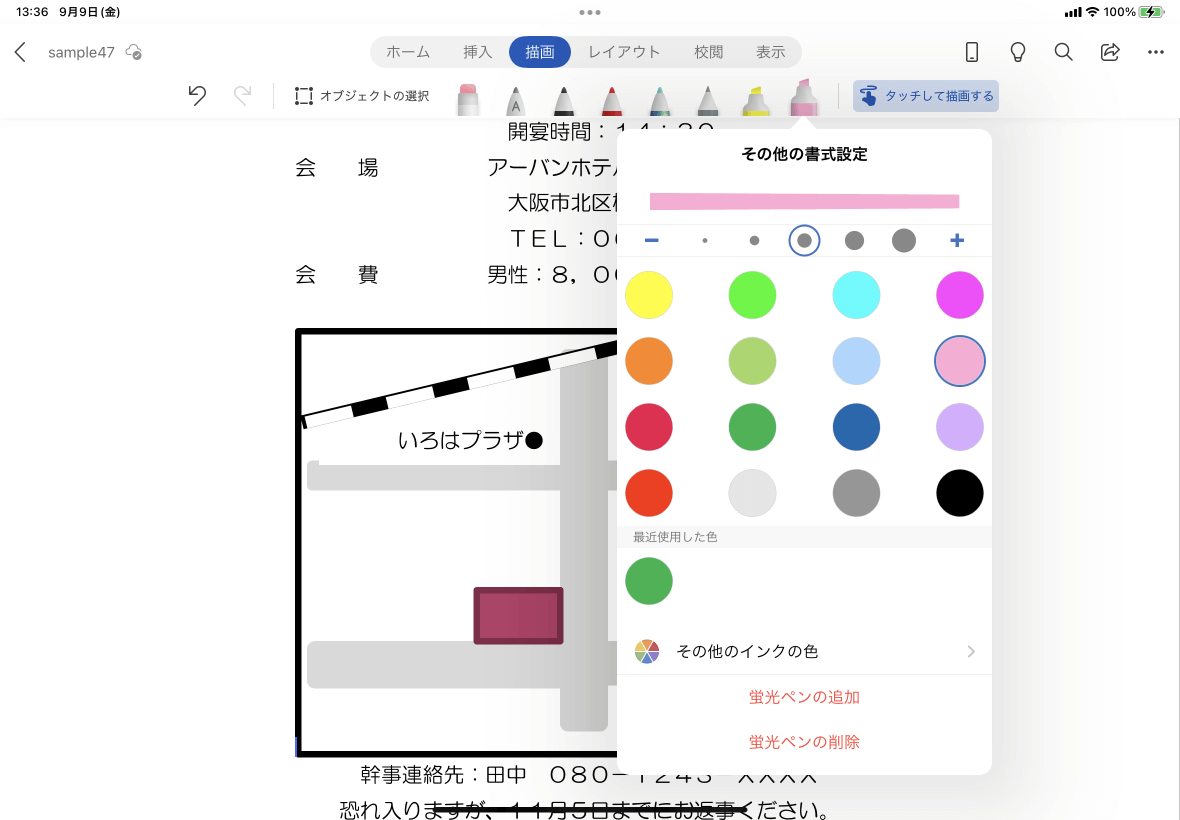1180x820 pixels.
Task: Pick the crimson red swatch
Action: point(649,427)
